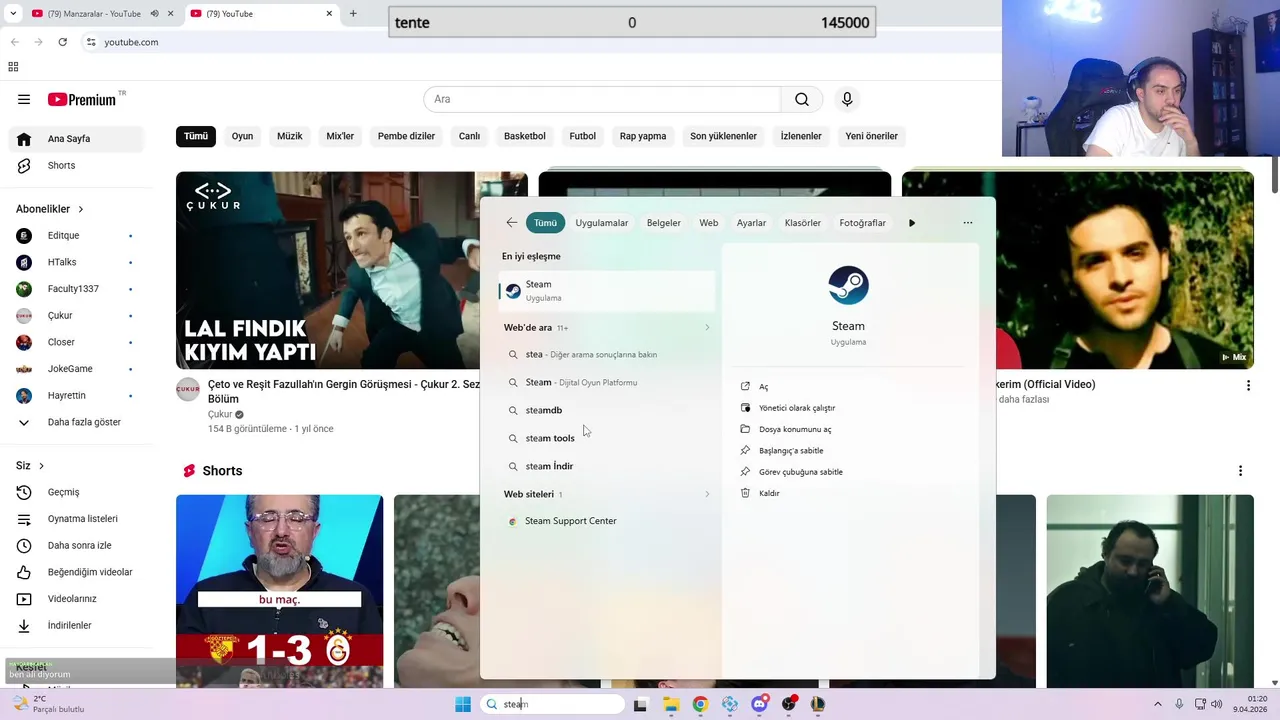Click the YouTube search magnifier button

click(x=802, y=99)
